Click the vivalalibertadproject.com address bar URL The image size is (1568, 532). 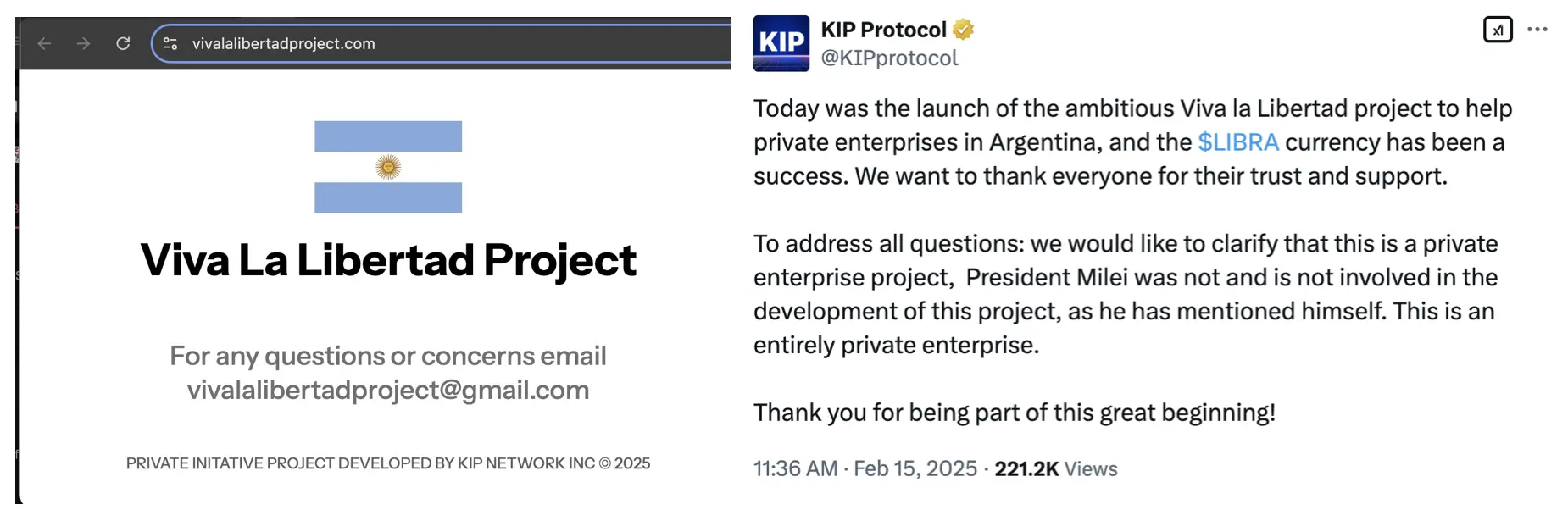click(x=283, y=44)
